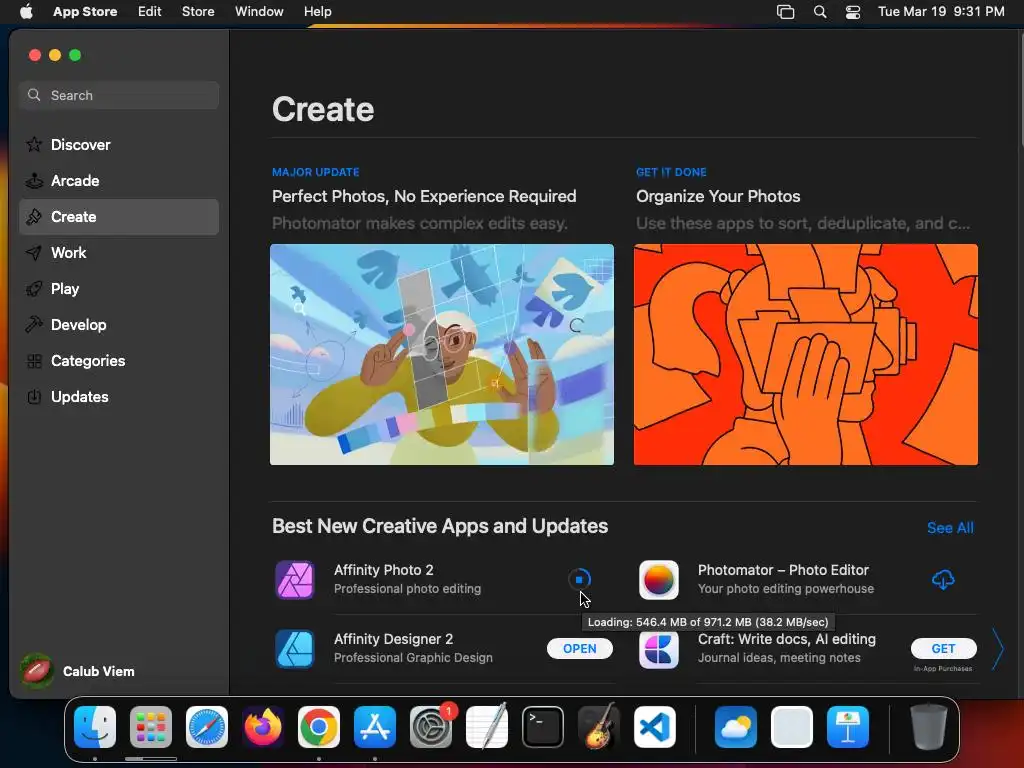Image resolution: width=1024 pixels, height=768 pixels.
Task: Get the Craft app
Action: pyautogui.click(x=944, y=648)
